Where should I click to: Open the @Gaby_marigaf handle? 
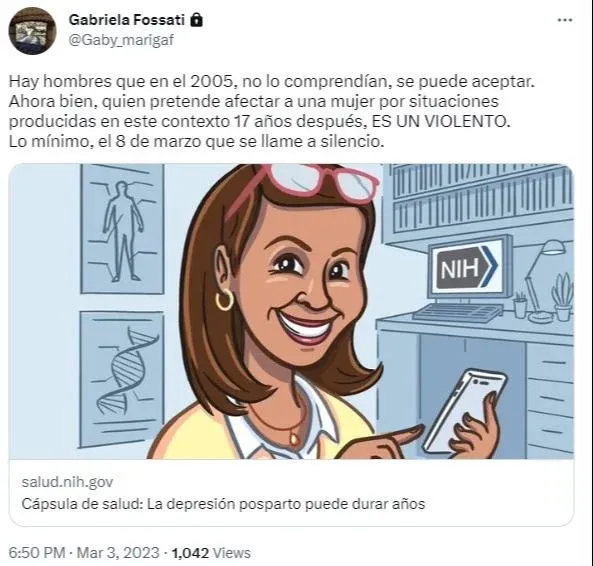(x=121, y=40)
